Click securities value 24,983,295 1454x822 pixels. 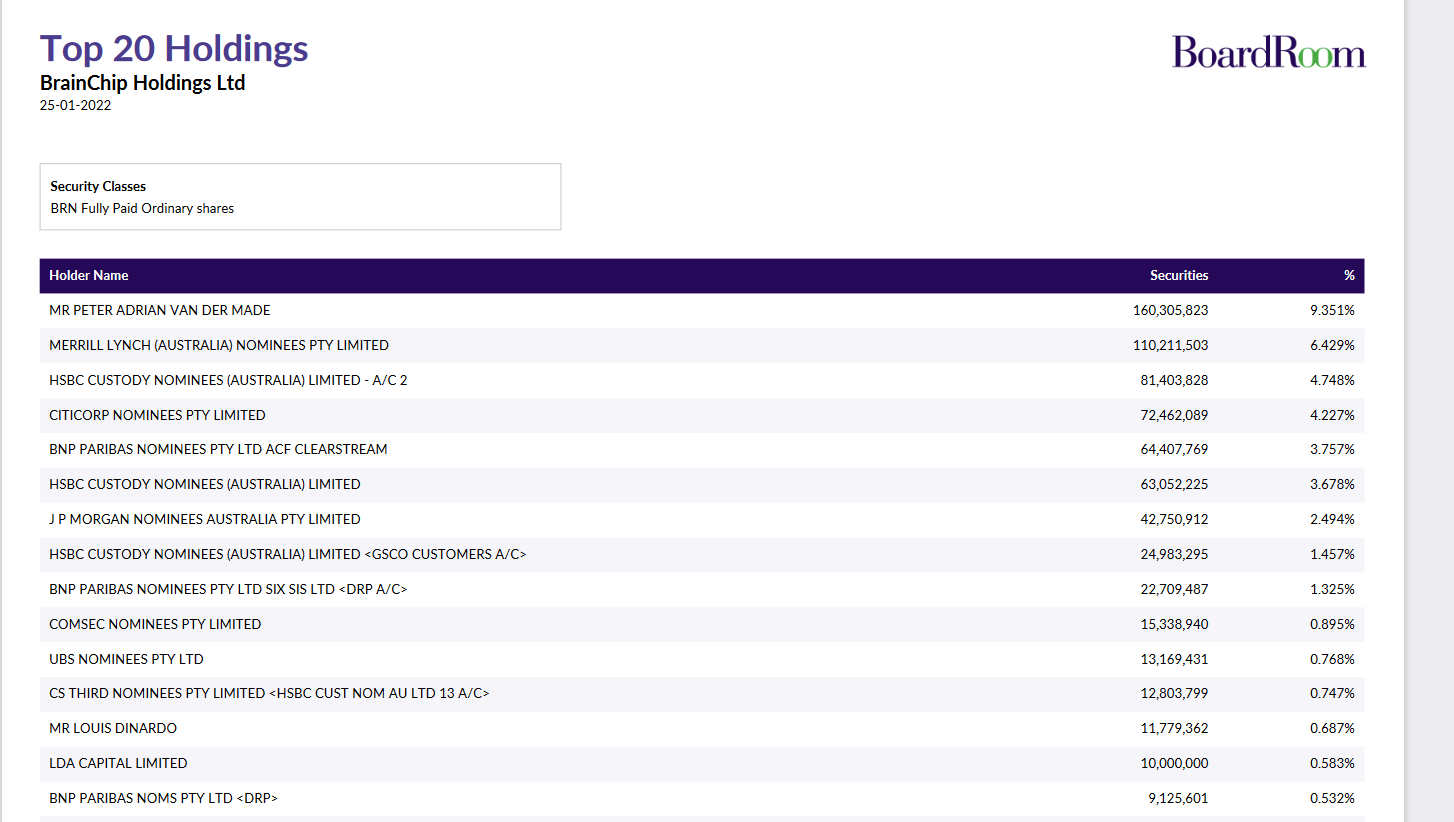[x=1174, y=554]
